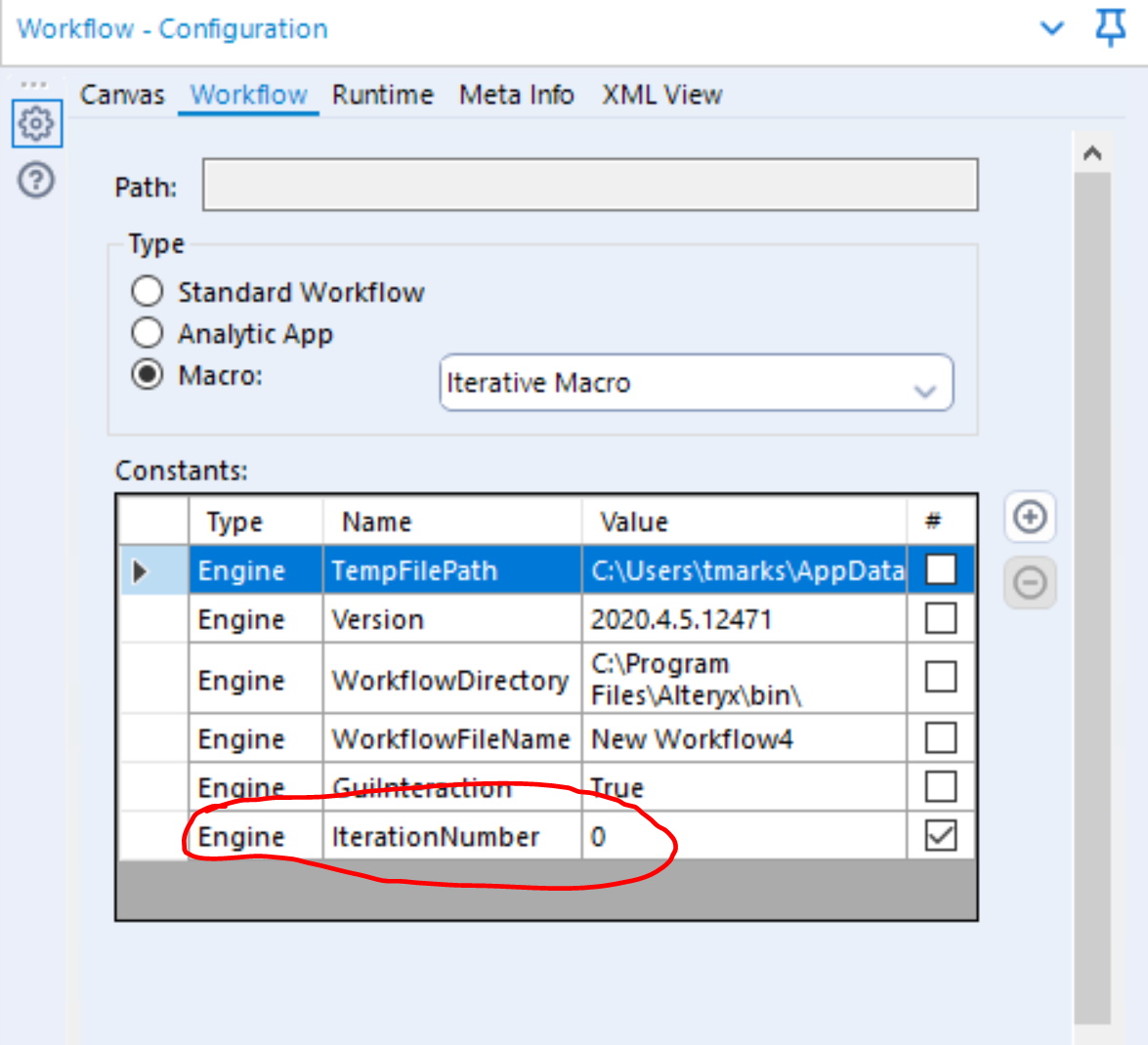This screenshot has width=1148, height=1045.
Task: Click the help question mark icon
Action: (x=35, y=181)
